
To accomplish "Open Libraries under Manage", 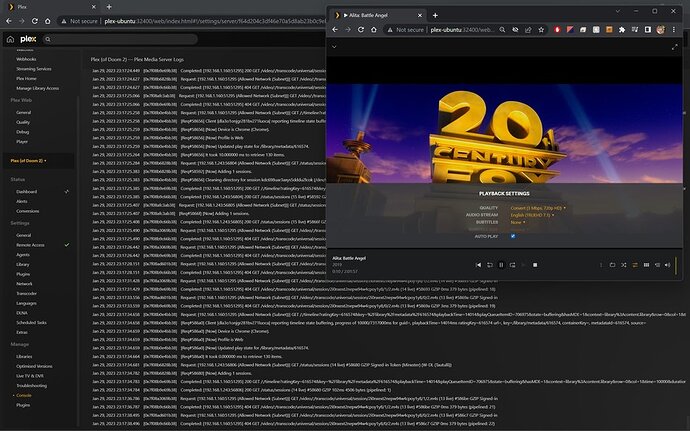I will click(24, 356).
